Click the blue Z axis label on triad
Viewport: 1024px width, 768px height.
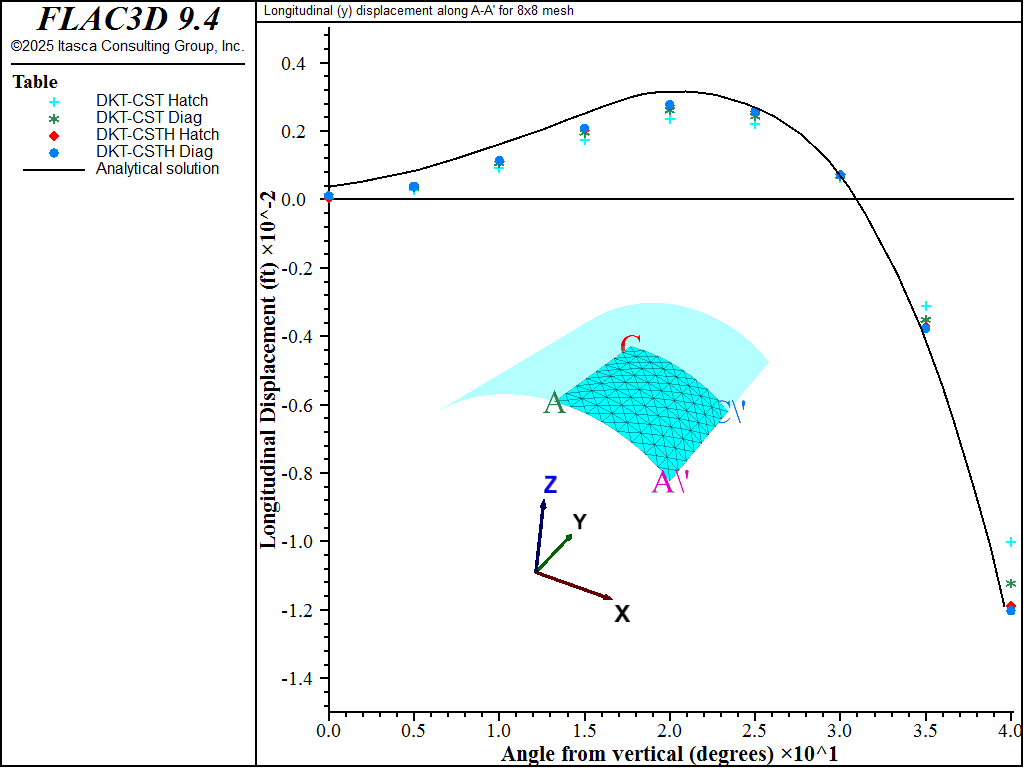pyautogui.click(x=550, y=485)
